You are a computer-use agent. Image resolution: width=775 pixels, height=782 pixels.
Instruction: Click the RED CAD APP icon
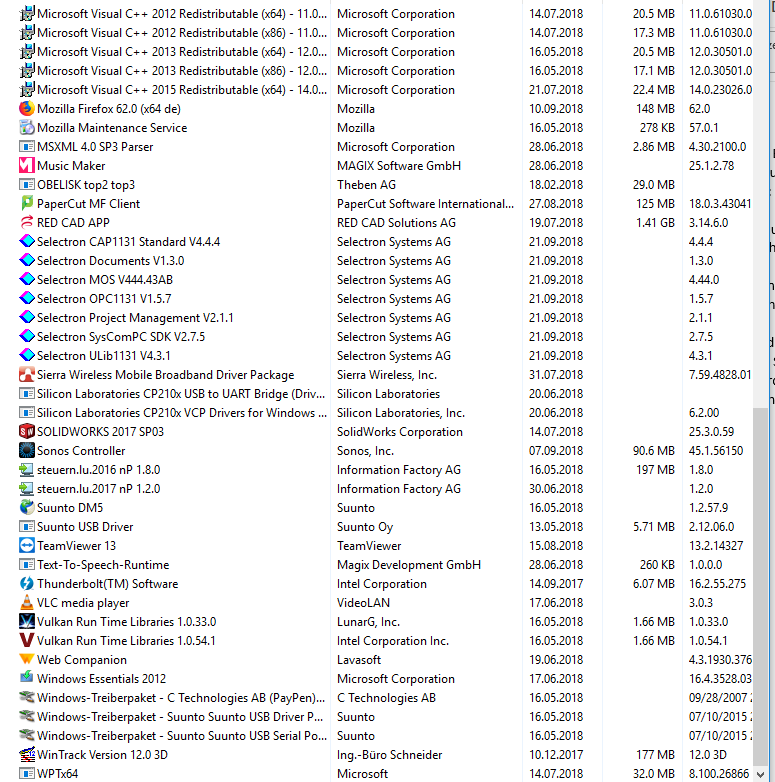tap(26, 222)
